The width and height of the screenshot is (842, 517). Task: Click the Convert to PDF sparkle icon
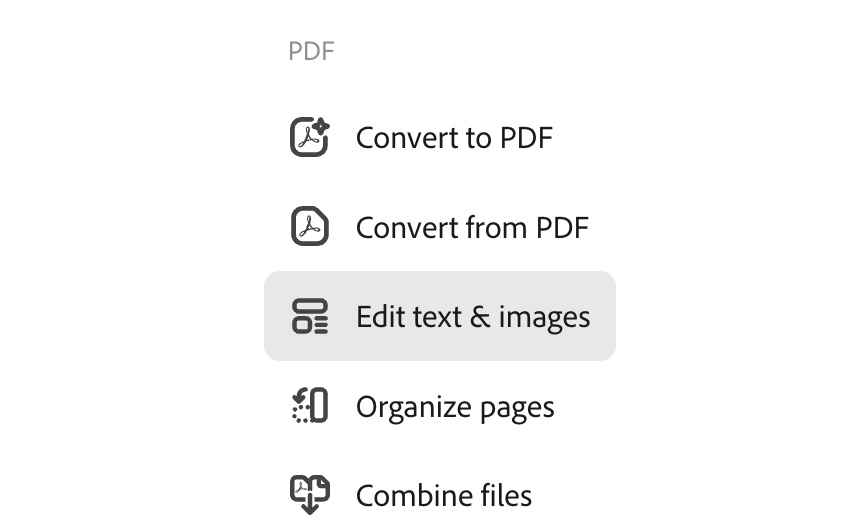310,137
